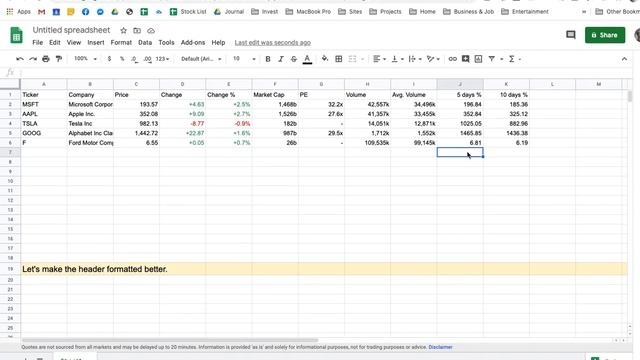Image resolution: width=640 pixels, height=360 pixels.
Task: Open the Invest bookmarks folder
Action: point(264,12)
